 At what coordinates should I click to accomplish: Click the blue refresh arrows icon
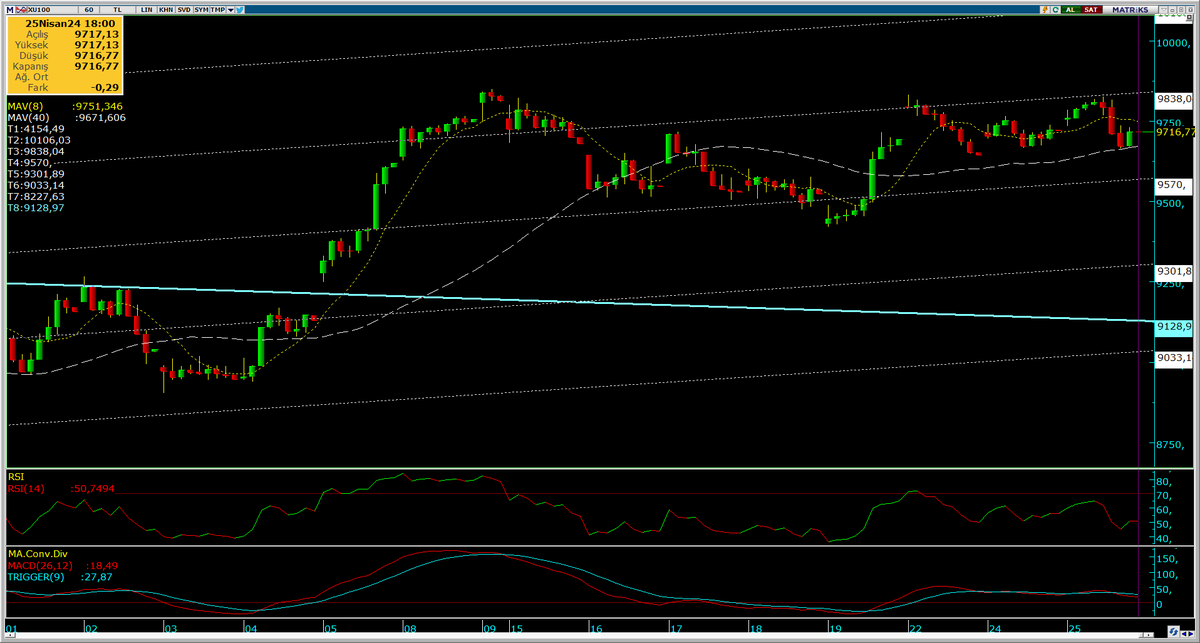(x=1174, y=632)
